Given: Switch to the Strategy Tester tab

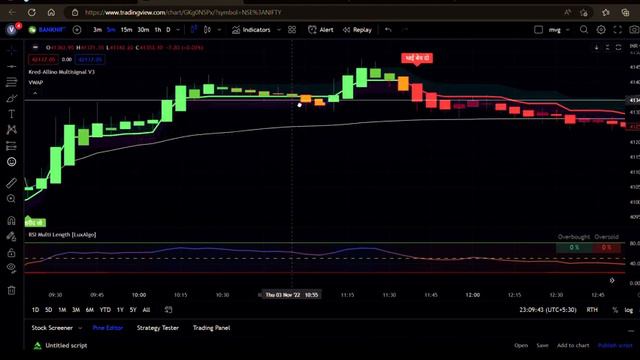Looking at the screenshot, I should pos(158,328).
